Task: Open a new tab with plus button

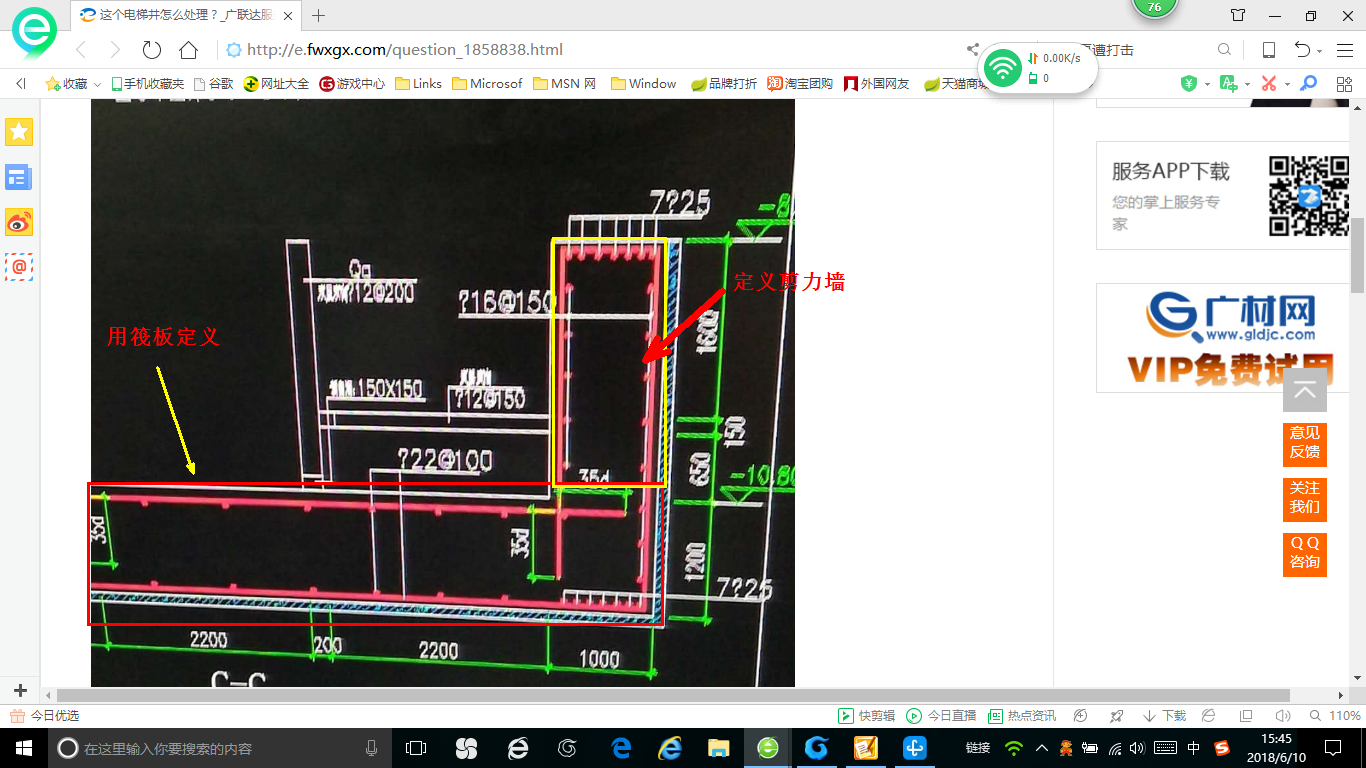Action: click(319, 15)
